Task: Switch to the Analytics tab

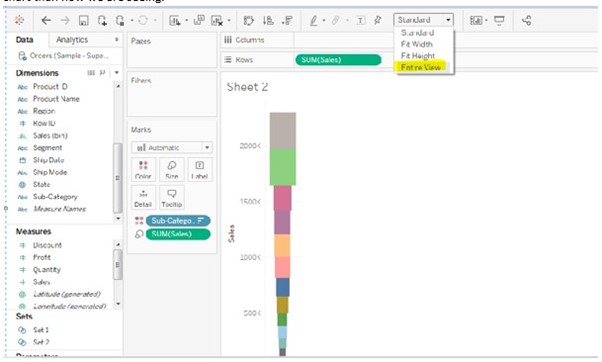Action: [x=72, y=40]
